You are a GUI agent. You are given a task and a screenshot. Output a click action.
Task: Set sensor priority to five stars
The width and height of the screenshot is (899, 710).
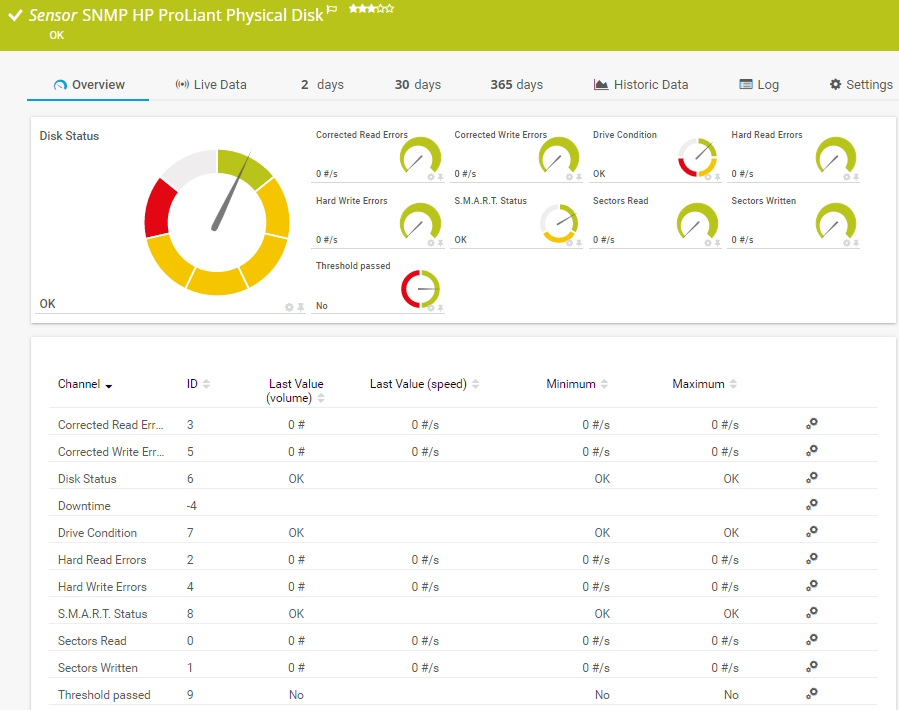390,8
